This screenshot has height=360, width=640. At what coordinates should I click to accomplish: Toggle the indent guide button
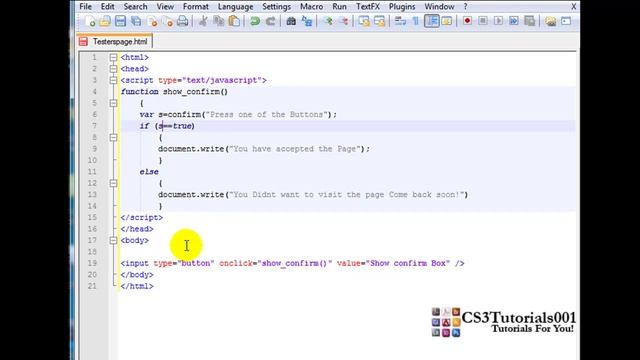[431, 21]
